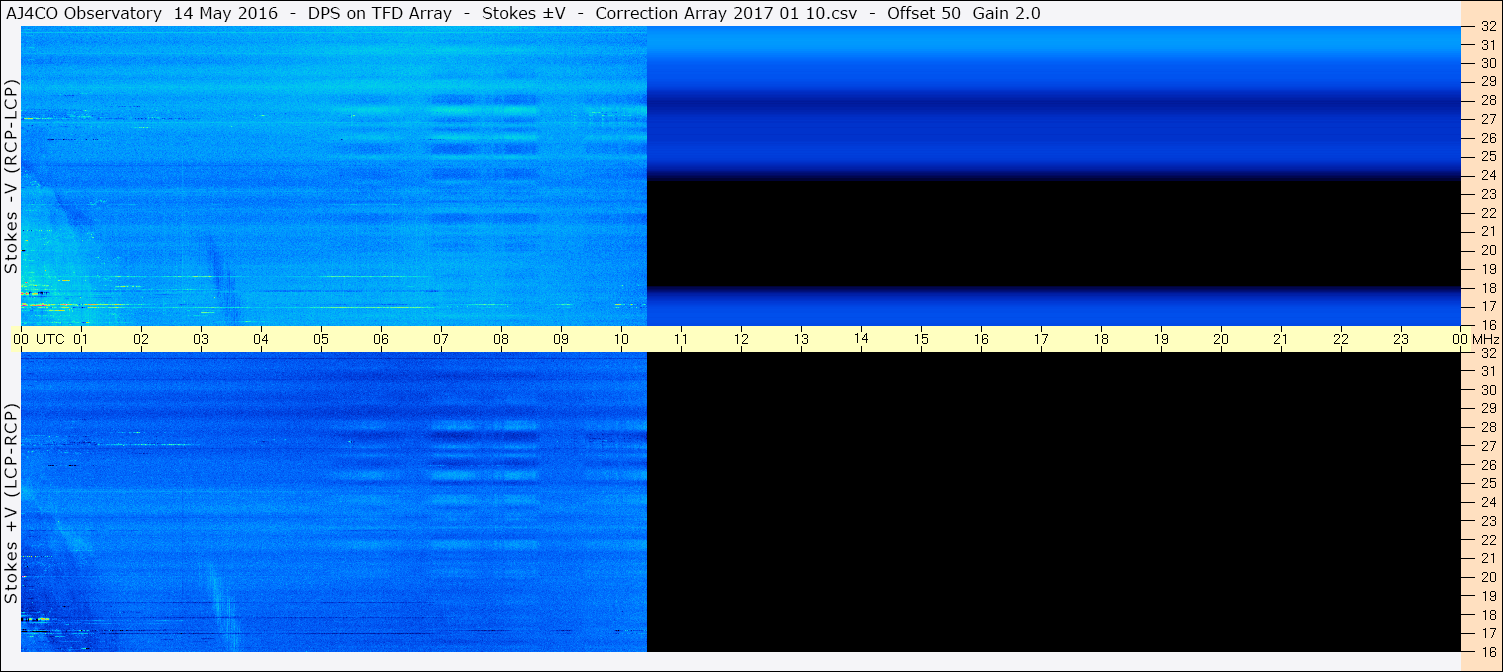This screenshot has height=672, width=1503.
Task: Click the 18 MHz tick in Stokes -V panel
Action: [1488, 287]
